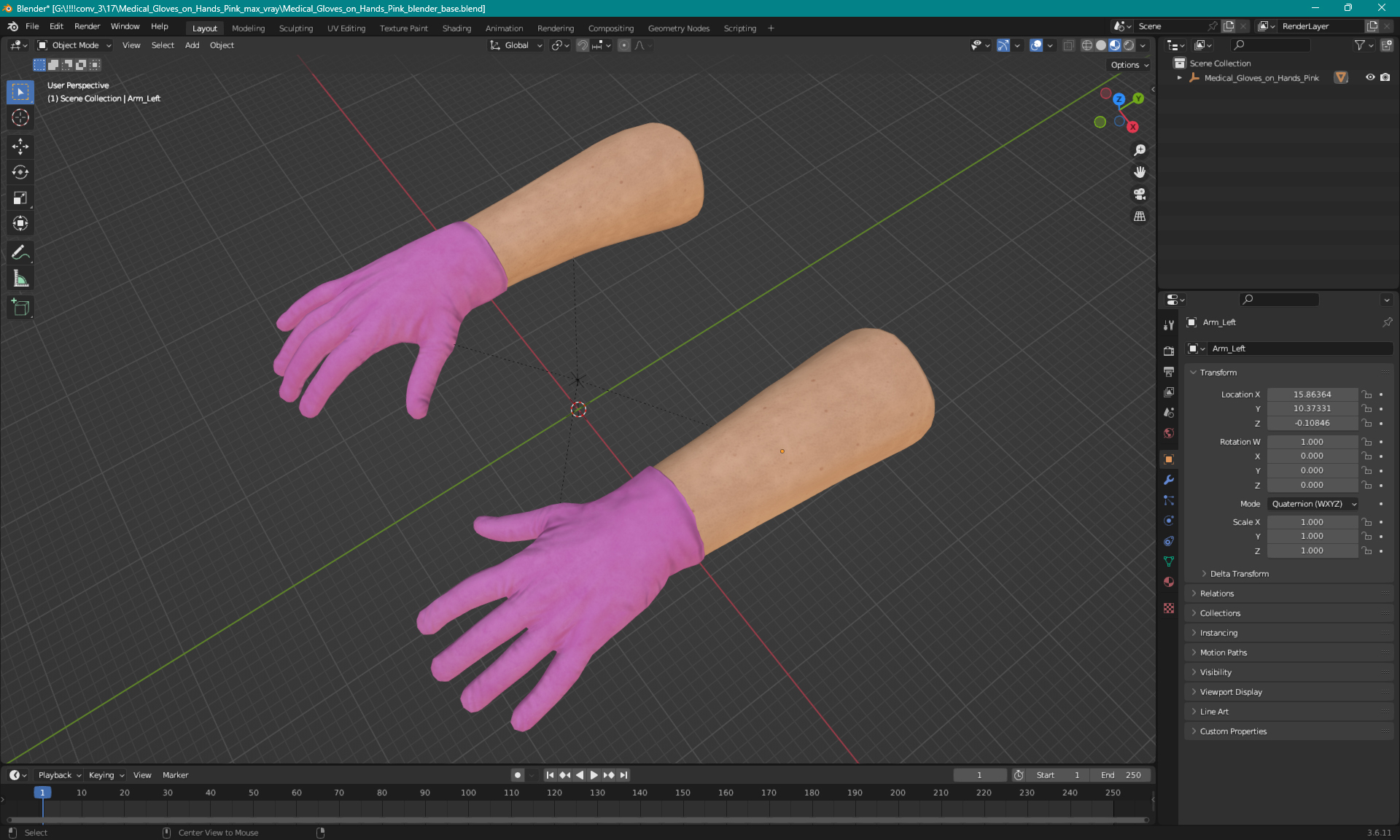Open the Texture properties tab
The image size is (1400, 840).
[x=1169, y=608]
